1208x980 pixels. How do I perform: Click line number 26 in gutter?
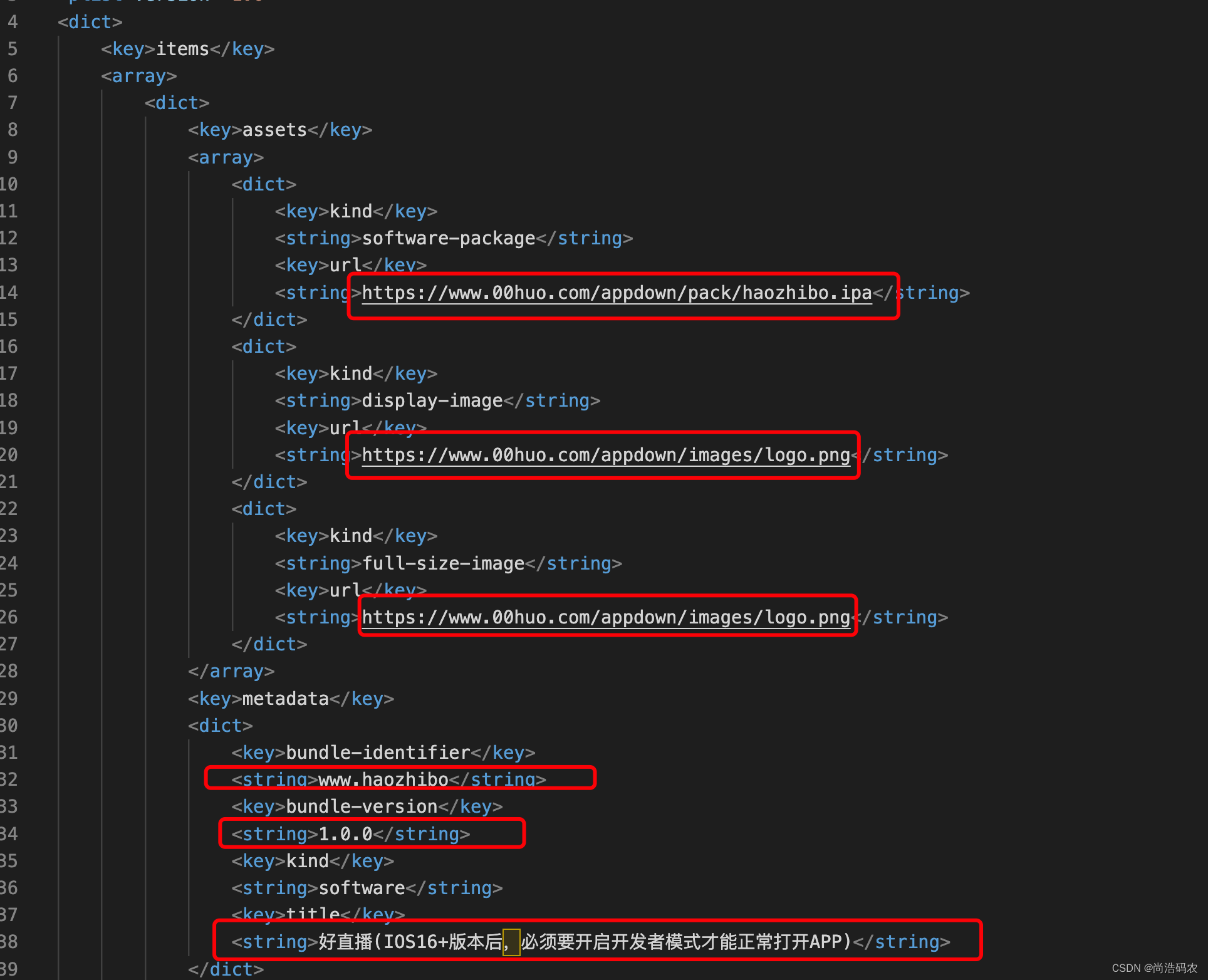pos(9,617)
